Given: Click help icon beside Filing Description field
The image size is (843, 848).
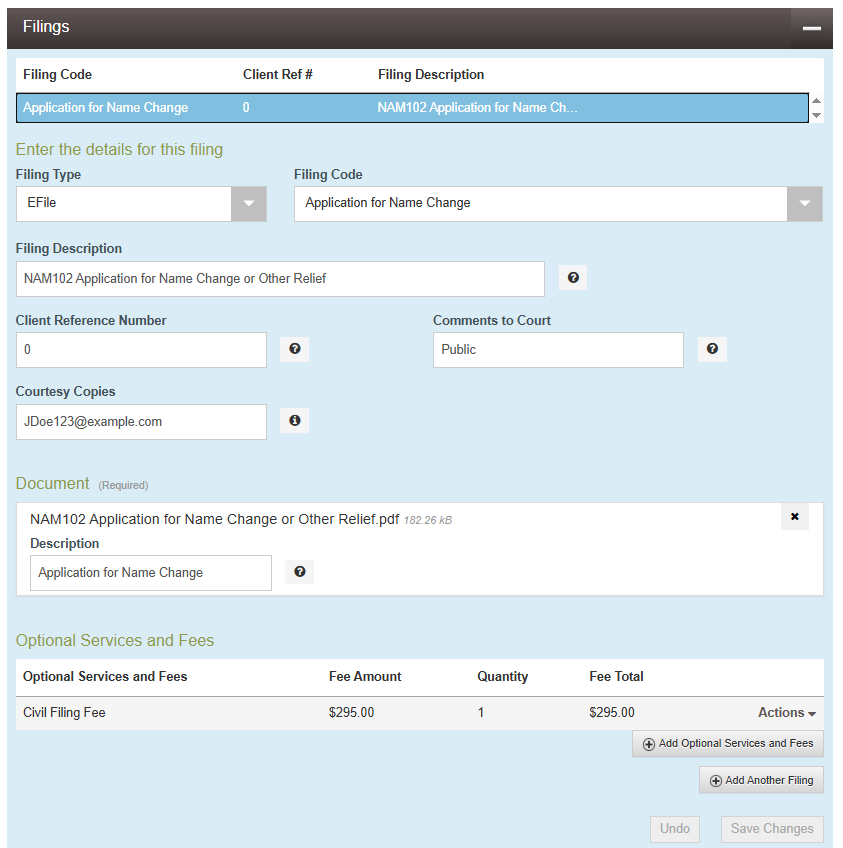Looking at the screenshot, I should tap(573, 278).
